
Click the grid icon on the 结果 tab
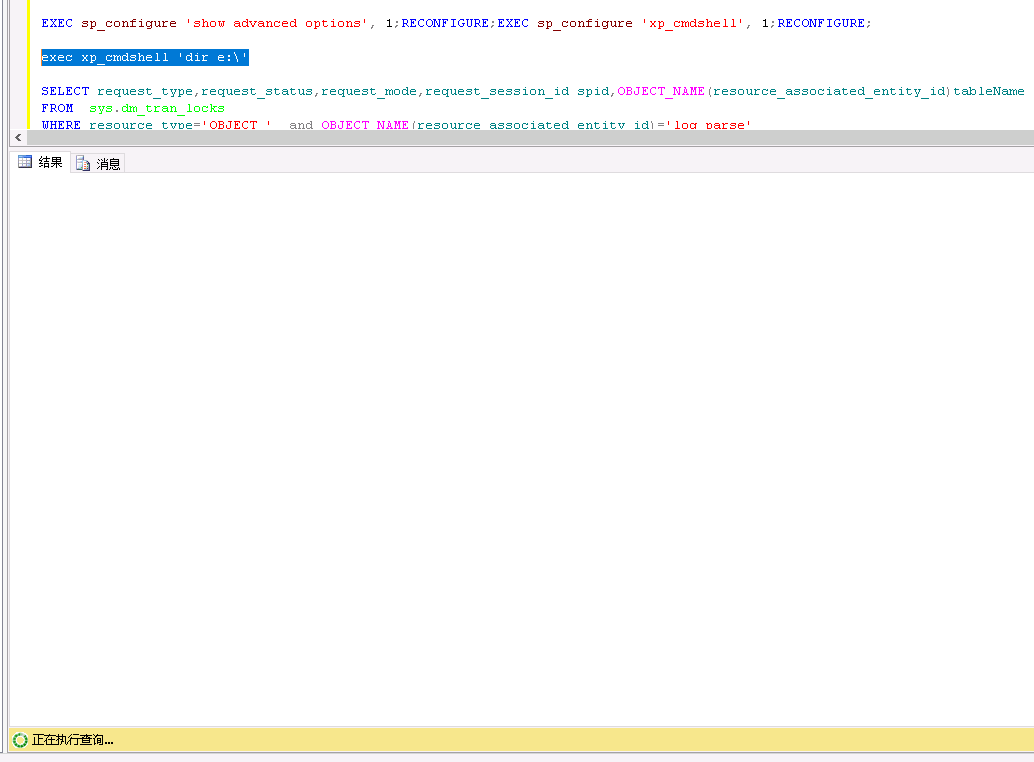(x=25, y=162)
